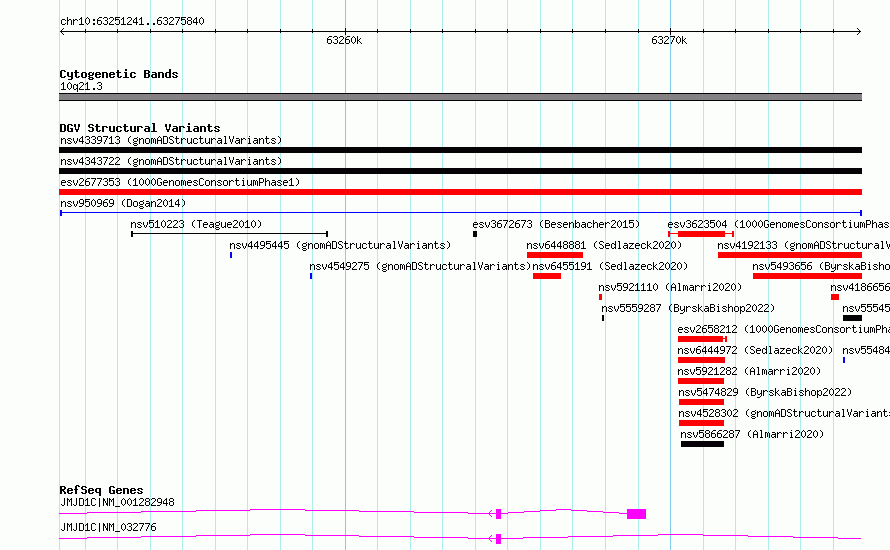
Task: Click red bar under nsv4192133
Action: (x=790, y=255)
